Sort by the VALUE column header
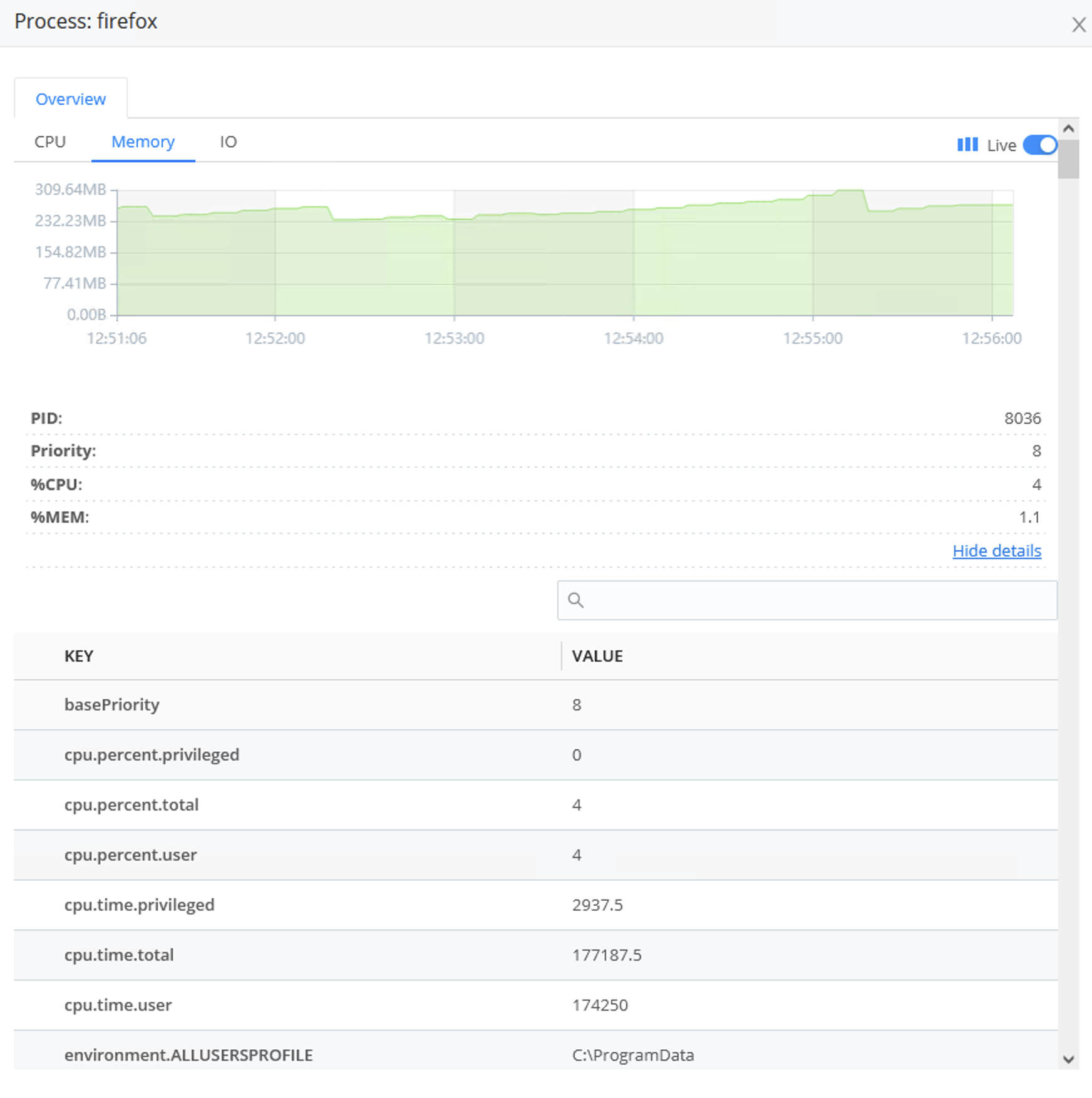Image resolution: width=1092 pixels, height=1098 pixels. pyautogui.click(x=597, y=656)
